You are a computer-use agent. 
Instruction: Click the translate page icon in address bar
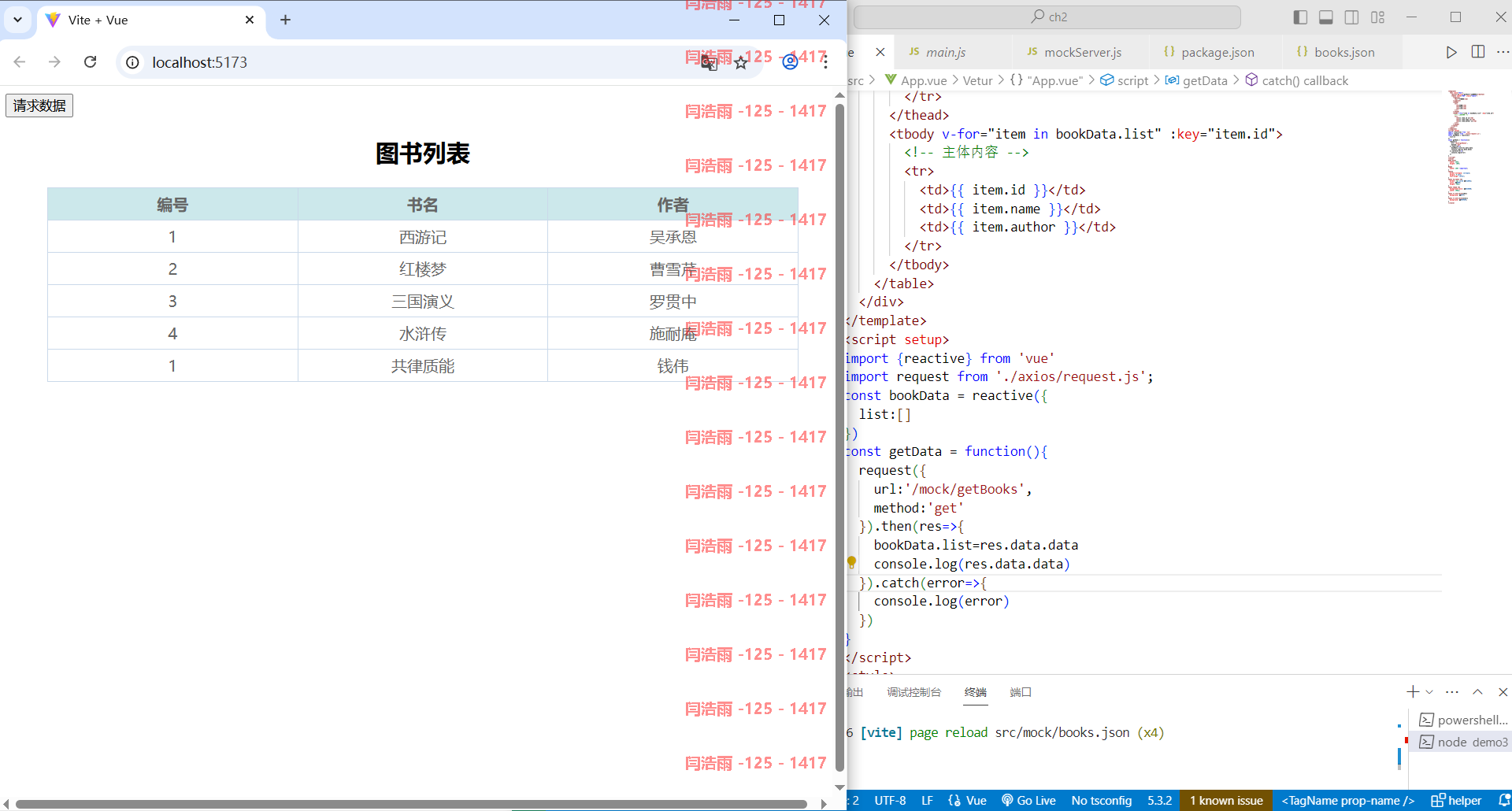point(710,62)
